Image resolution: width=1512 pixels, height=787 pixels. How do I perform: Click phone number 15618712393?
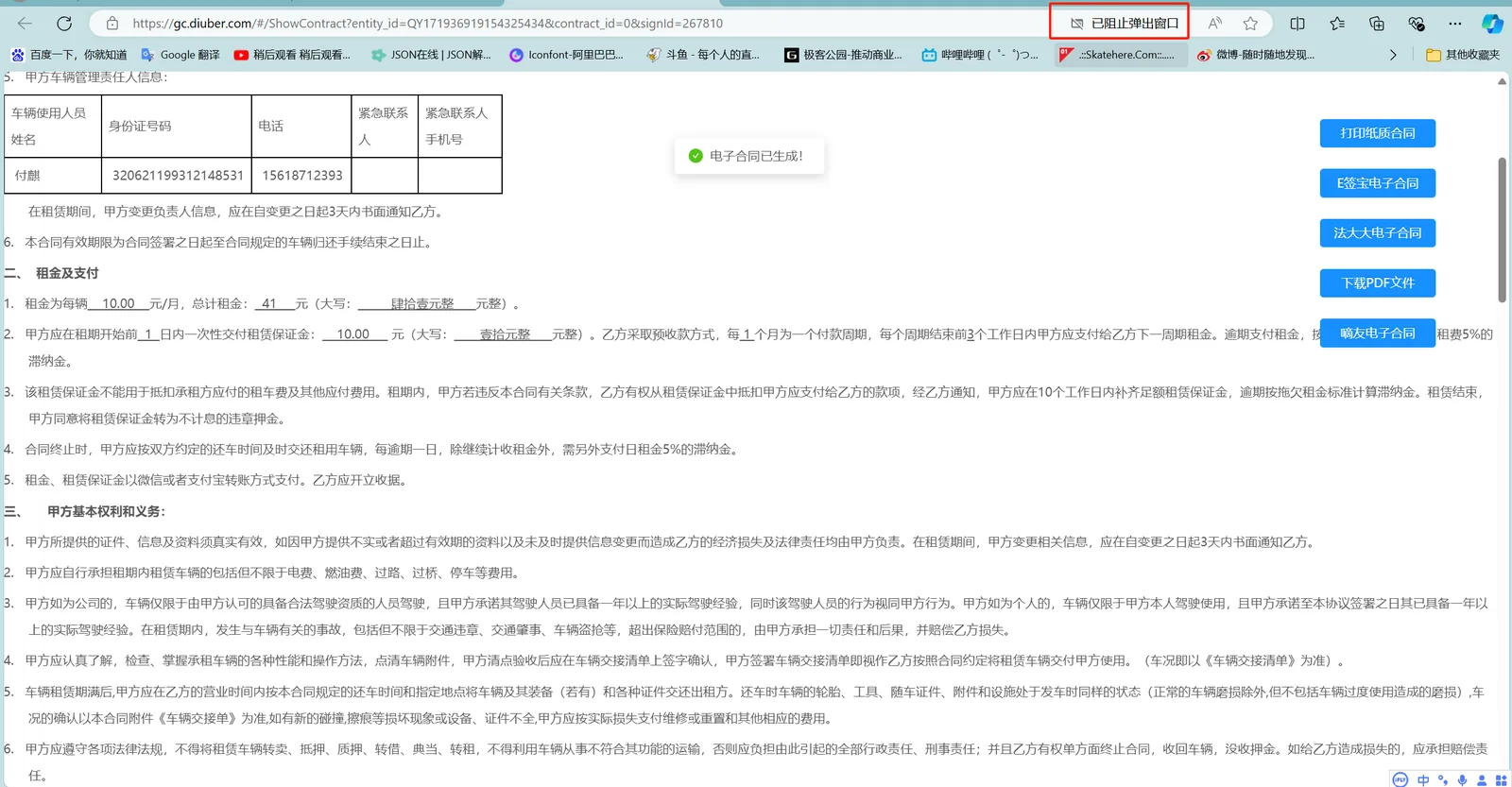coord(302,176)
